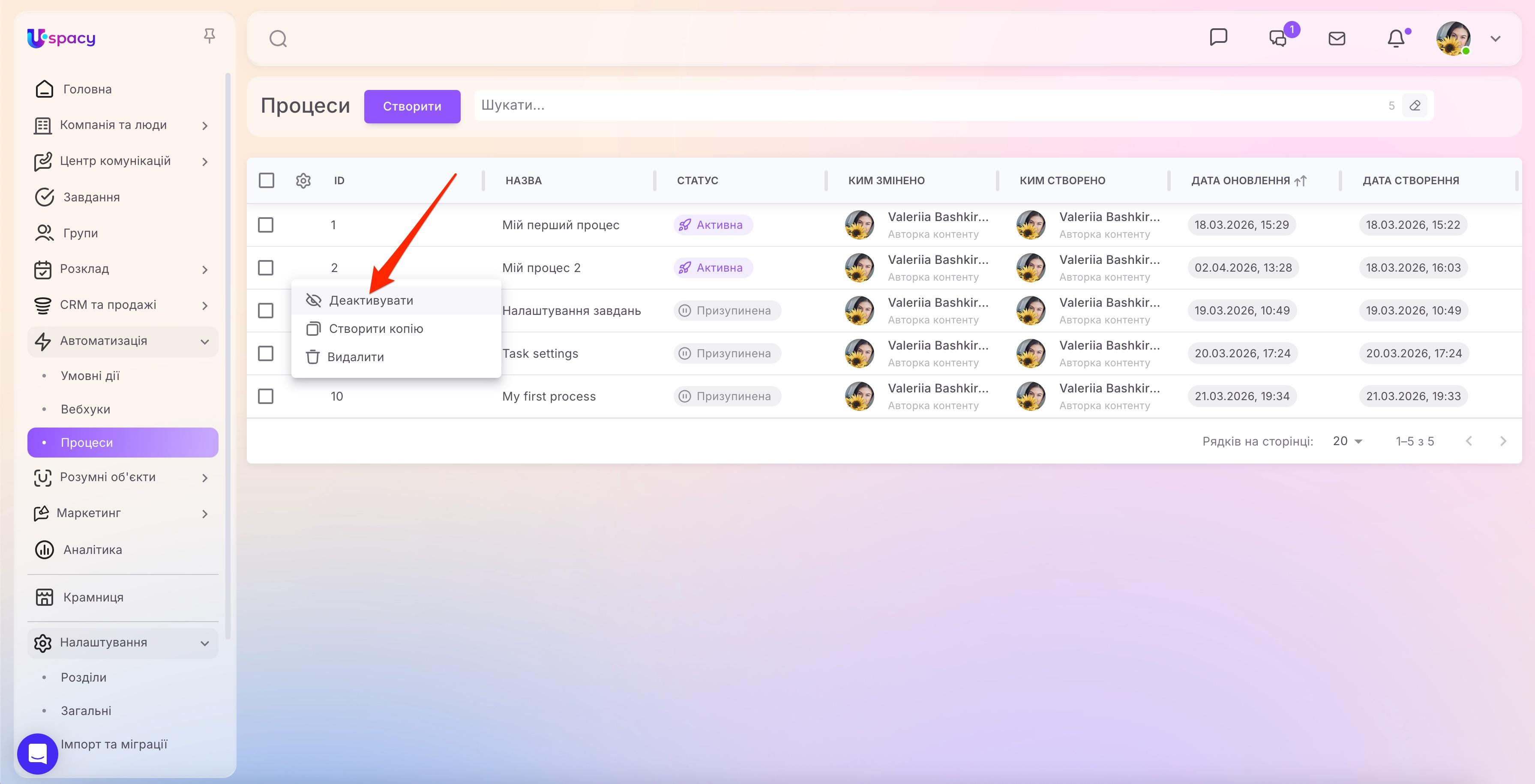Open the notifications bell icon
This screenshot has width=1535, height=784.
[x=1396, y=38]
